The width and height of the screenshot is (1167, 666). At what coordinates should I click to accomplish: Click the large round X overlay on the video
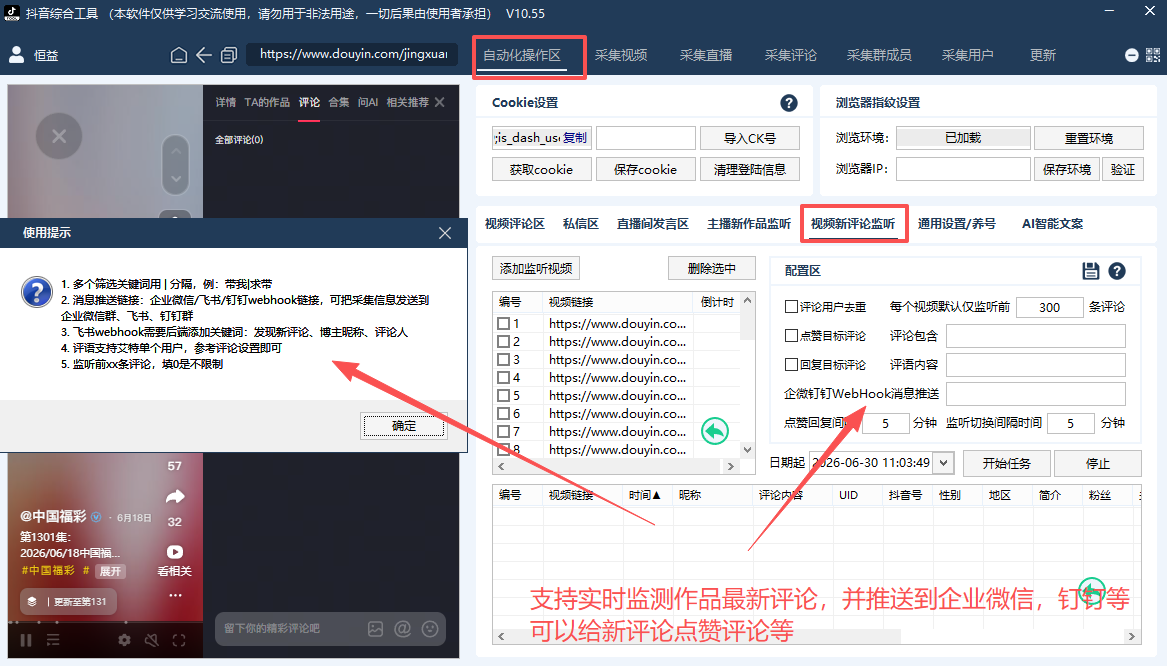pos(59,136)
